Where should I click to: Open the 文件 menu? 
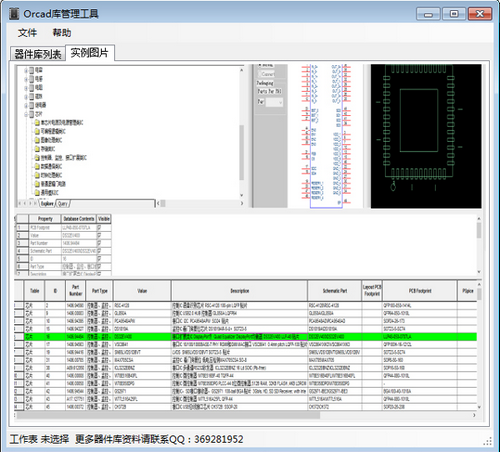point(27,33)
